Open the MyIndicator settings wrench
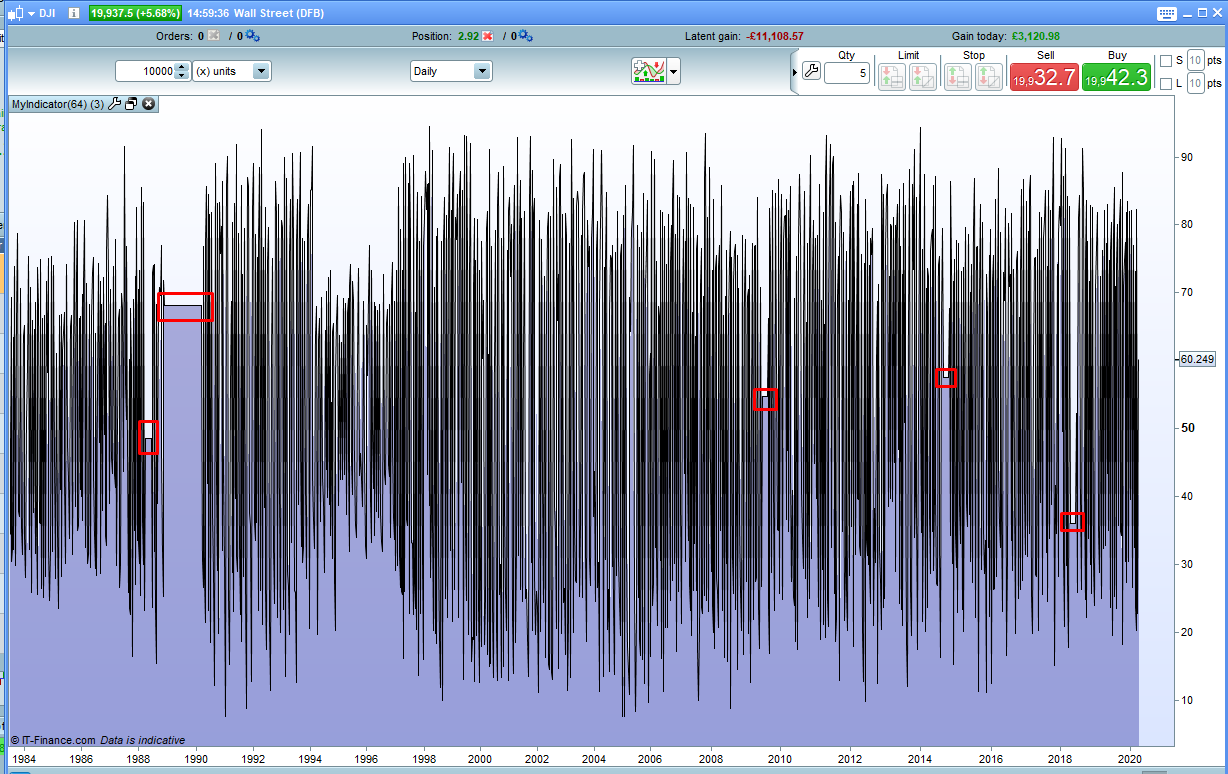This screenshot has width=1228, height=774. [114, 104]
